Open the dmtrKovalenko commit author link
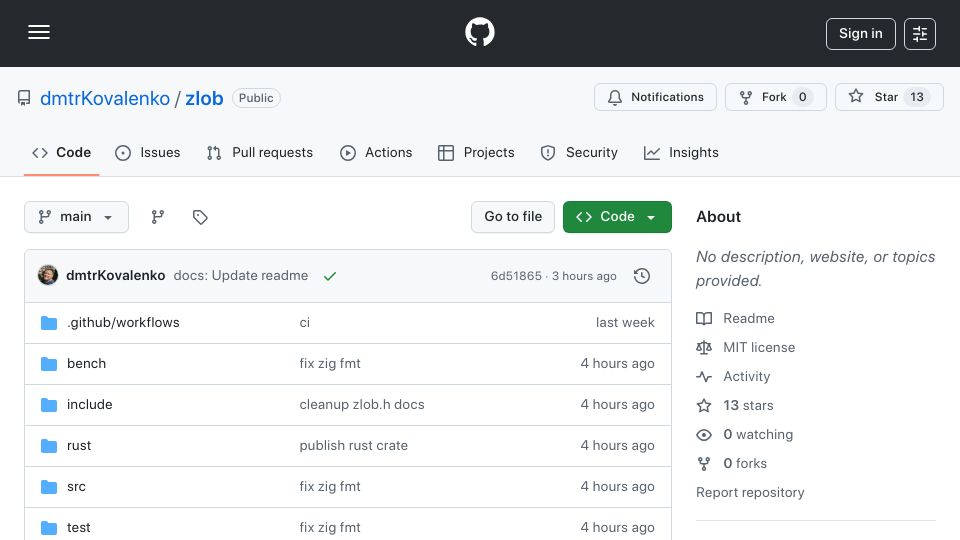The image size is (960, 540). pos(116,276)
